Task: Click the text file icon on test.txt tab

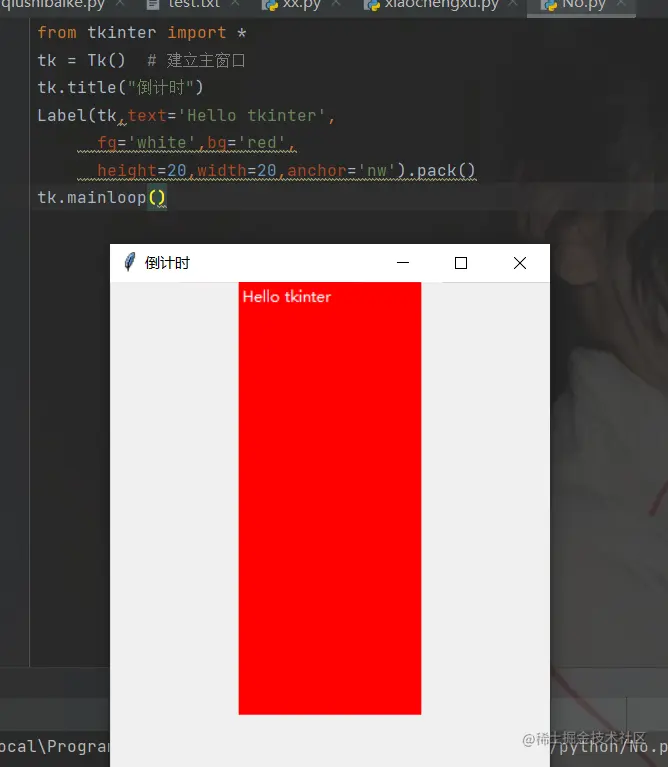Action: coord(153,4)
